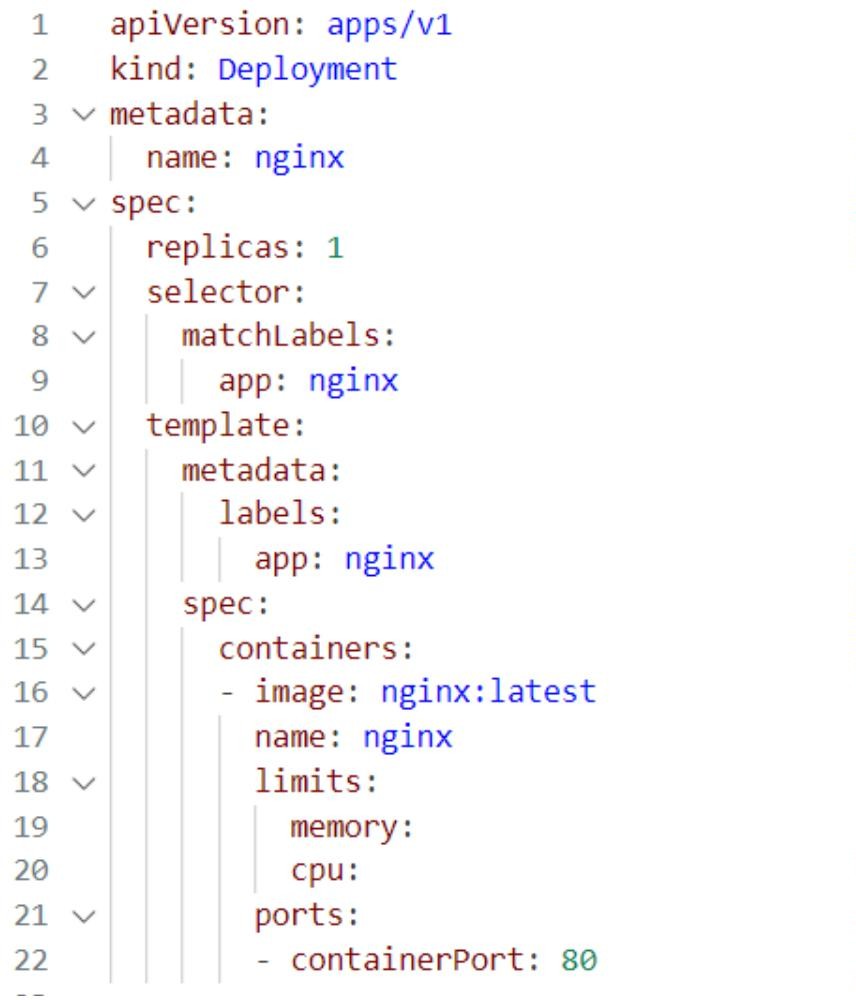Collapse the nested spec block on line 14
Image resolution: width=856 pixels, height=1000 pixels.
coord(84,605)
